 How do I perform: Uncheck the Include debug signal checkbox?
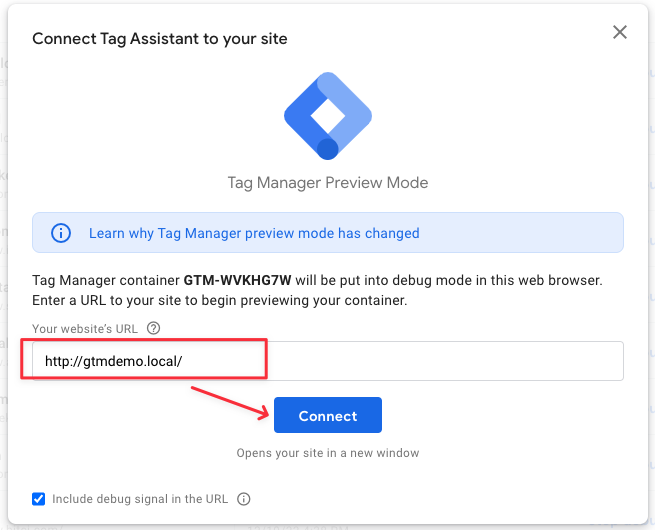pyautogui.click(x=39, y=499)
